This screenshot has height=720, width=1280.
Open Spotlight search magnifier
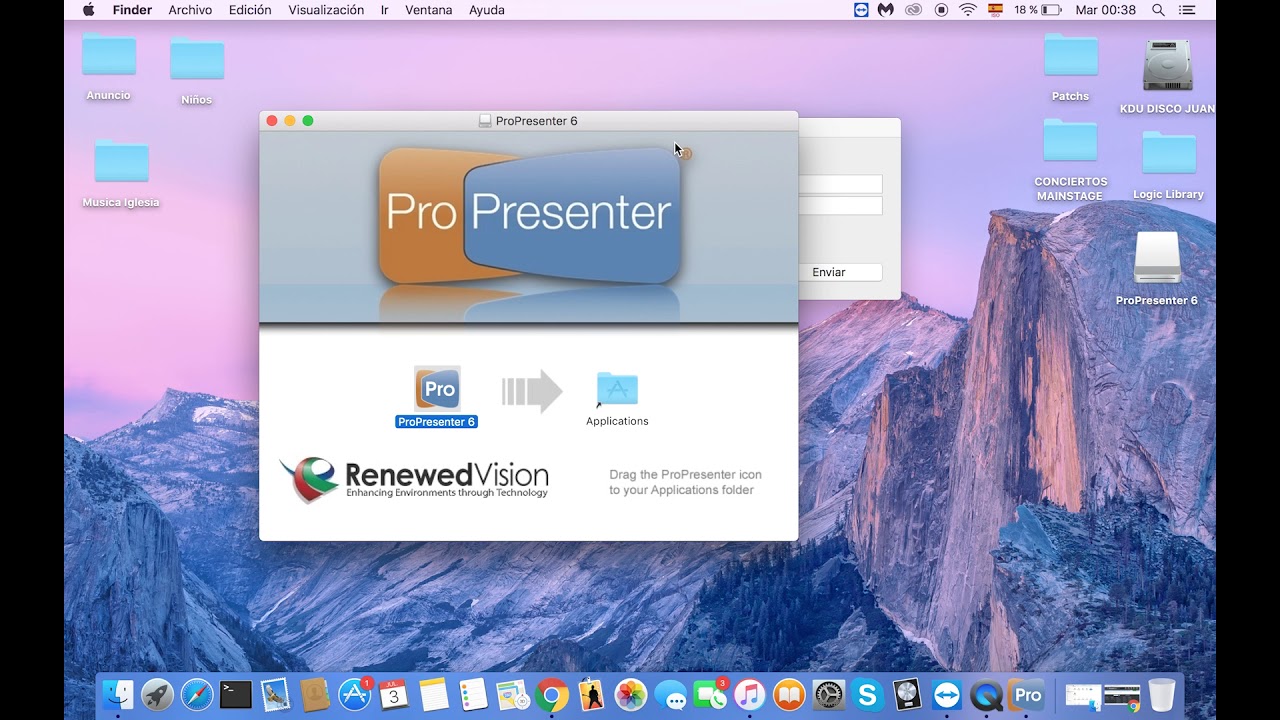pos(1158,10)
